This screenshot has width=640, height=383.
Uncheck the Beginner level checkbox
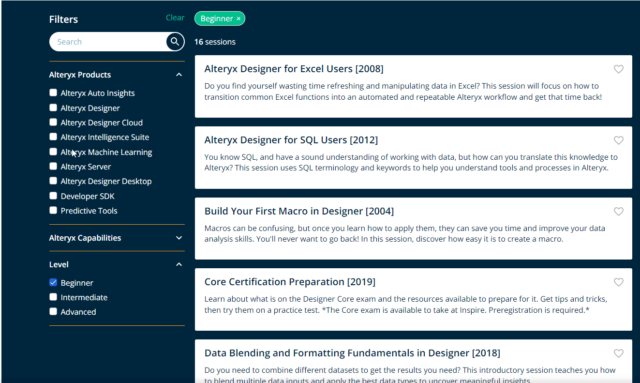tap(53, 282)
